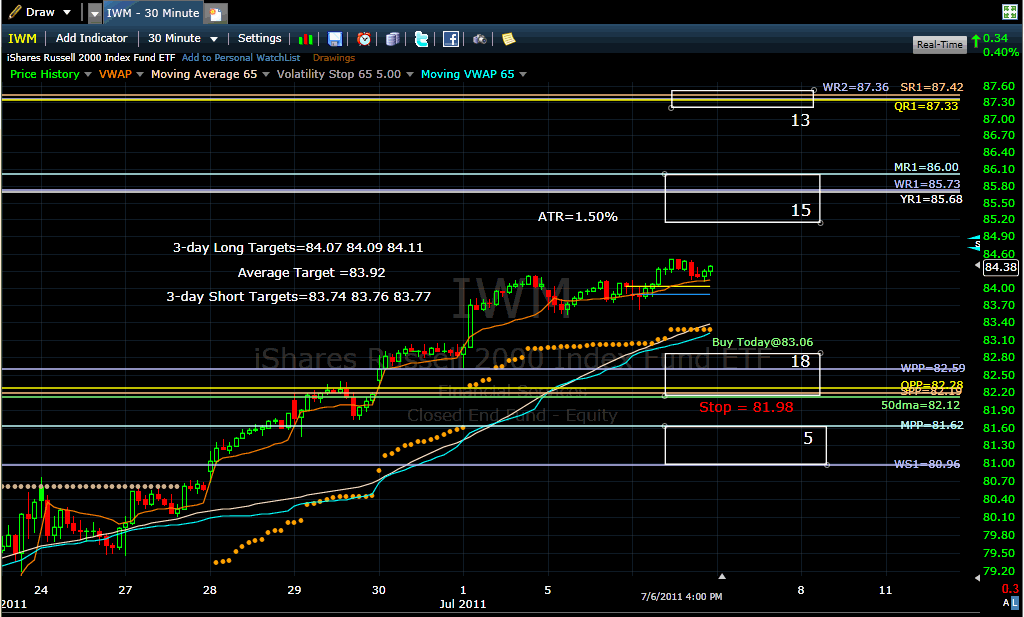This screenshot has width=1024, height=617.
Task: Select the WS1=80.96 support label
Action: (927, 464)
